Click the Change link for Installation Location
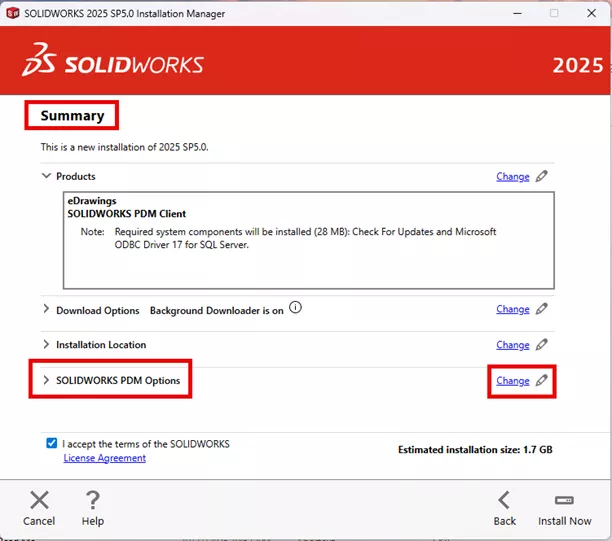 tap(512, 345)
